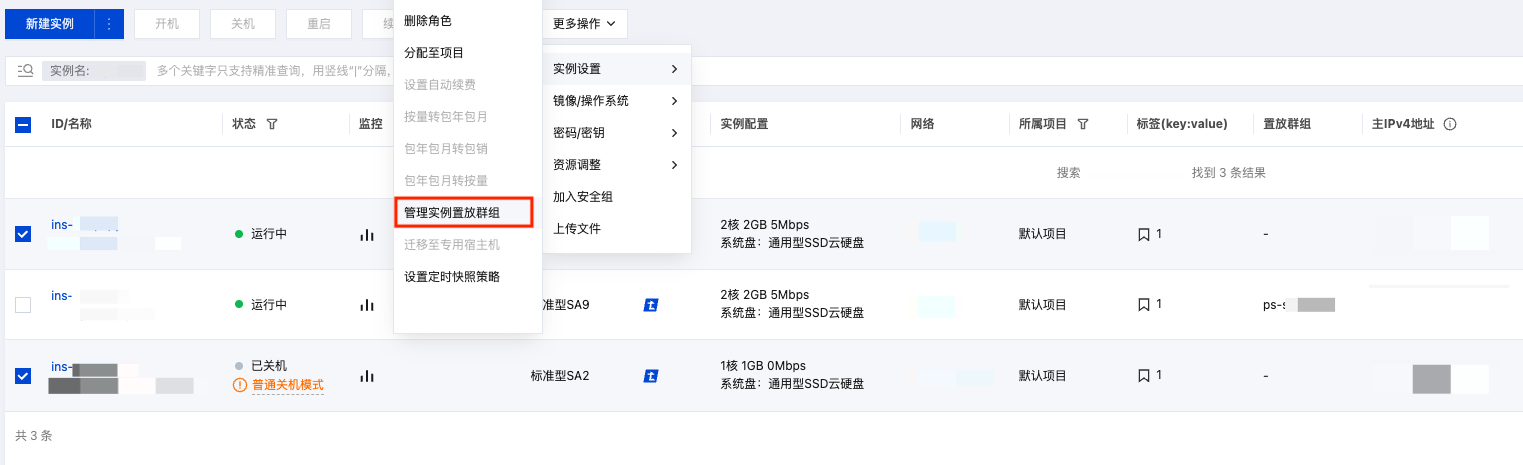Click the filter icon beside 所属项目 column

pyautogui.click(x=1083, y=124)
